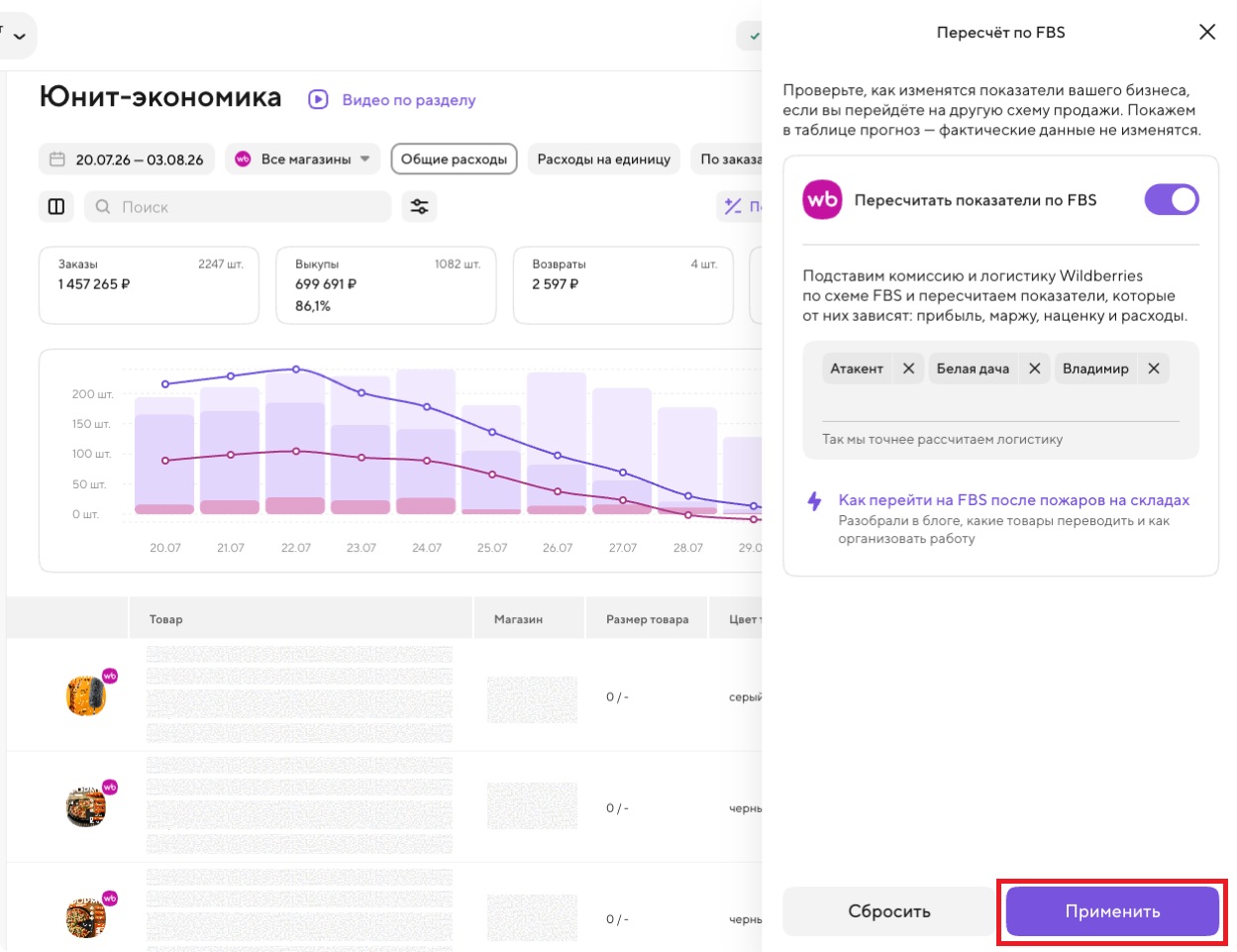
Task: Click the magic percent recalculation icon
Action: click(x=733, y=206)
